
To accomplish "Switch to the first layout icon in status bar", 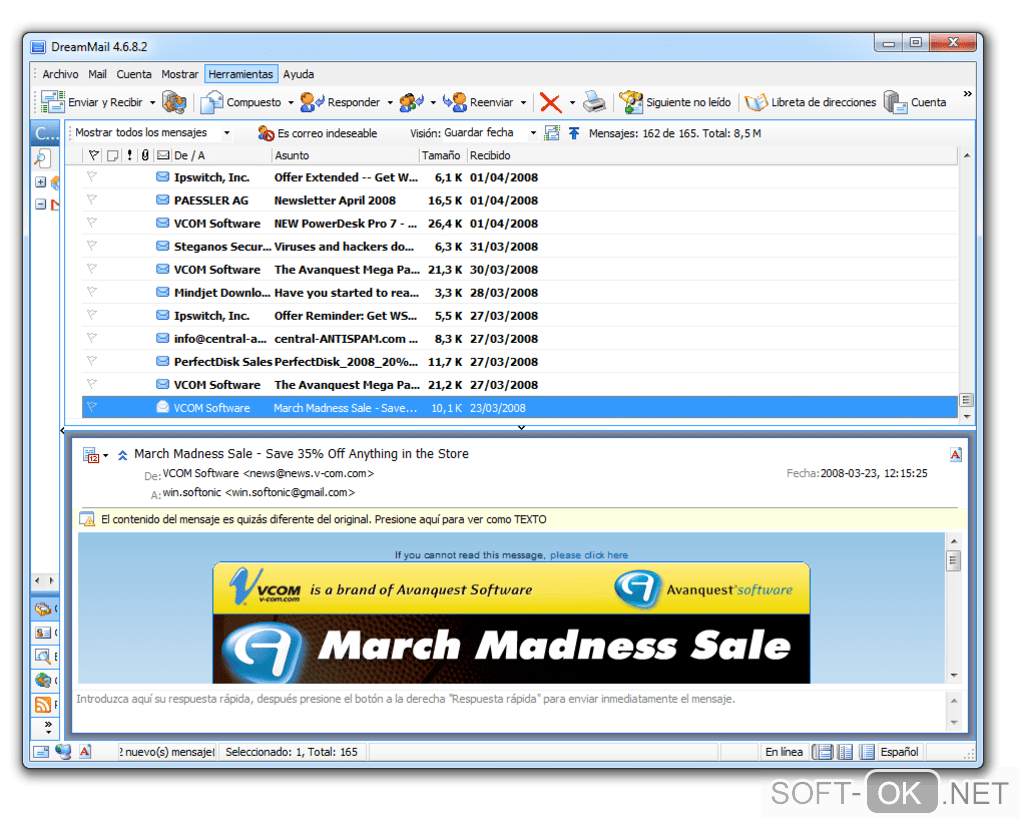I will click(824, 752).
